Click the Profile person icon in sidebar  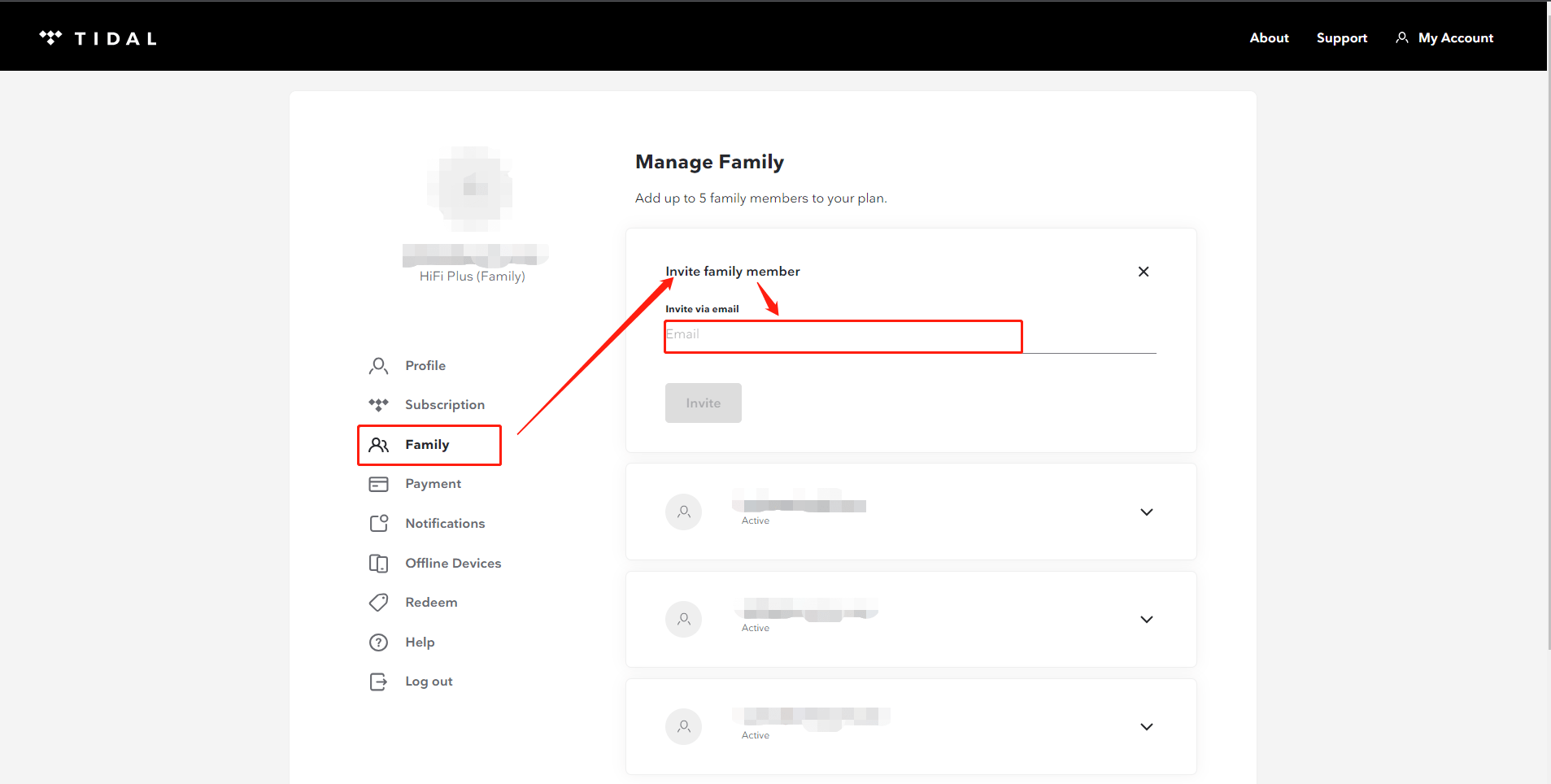click(x=378, y=366)
